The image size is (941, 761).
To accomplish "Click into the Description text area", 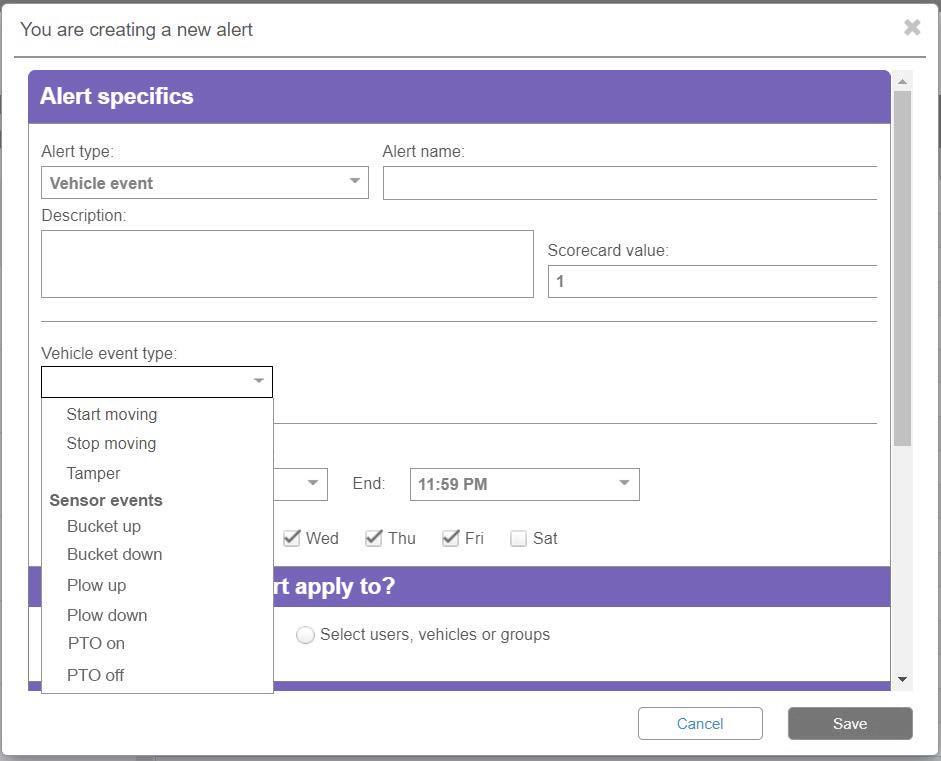I will [287, 264].
